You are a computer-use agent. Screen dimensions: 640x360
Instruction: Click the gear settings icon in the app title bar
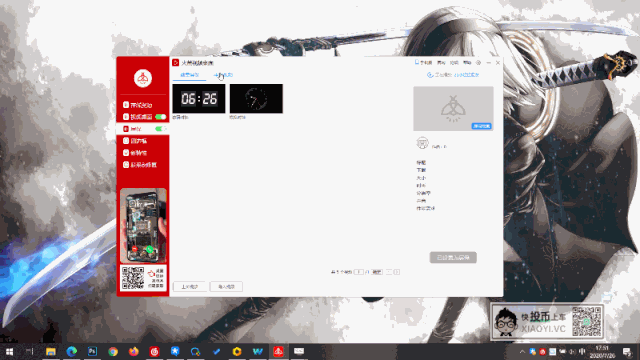tap(478, 63)
